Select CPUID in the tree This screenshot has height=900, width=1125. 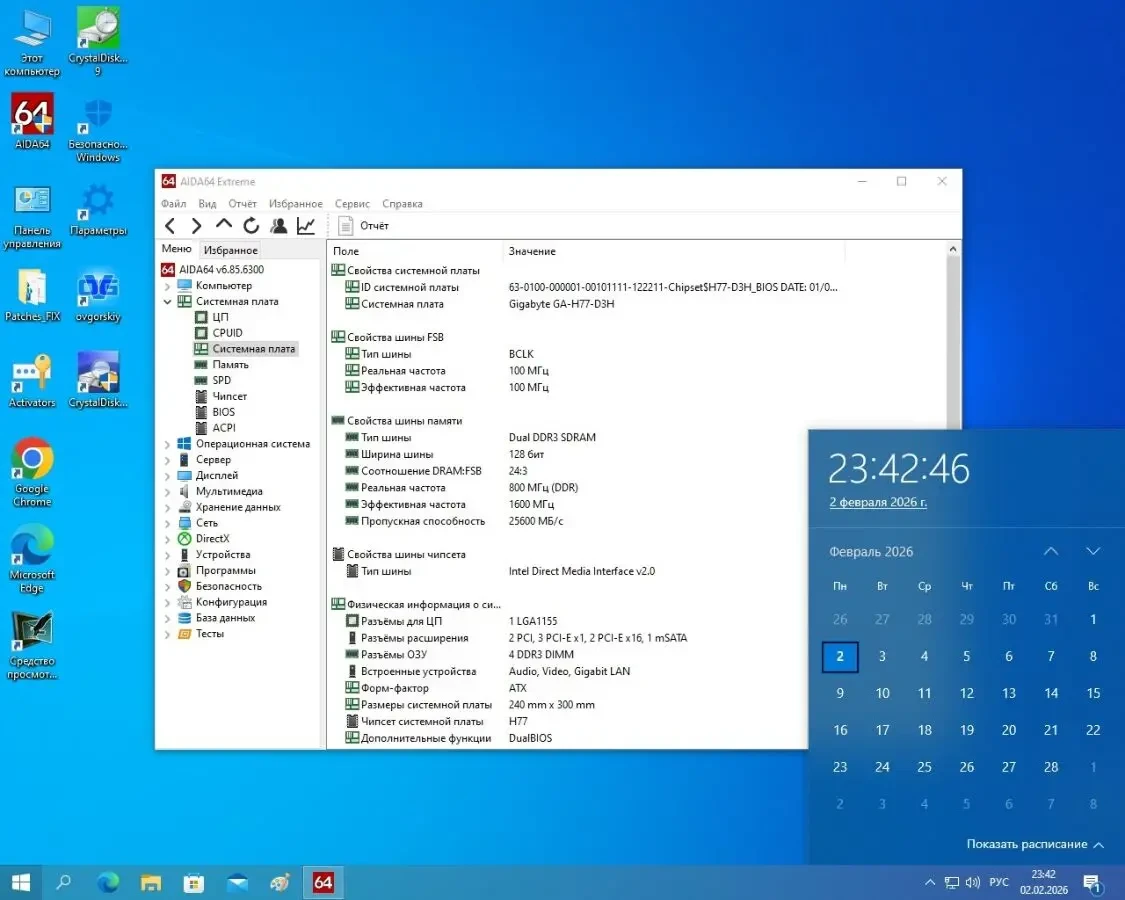click(x=227, y=333)
